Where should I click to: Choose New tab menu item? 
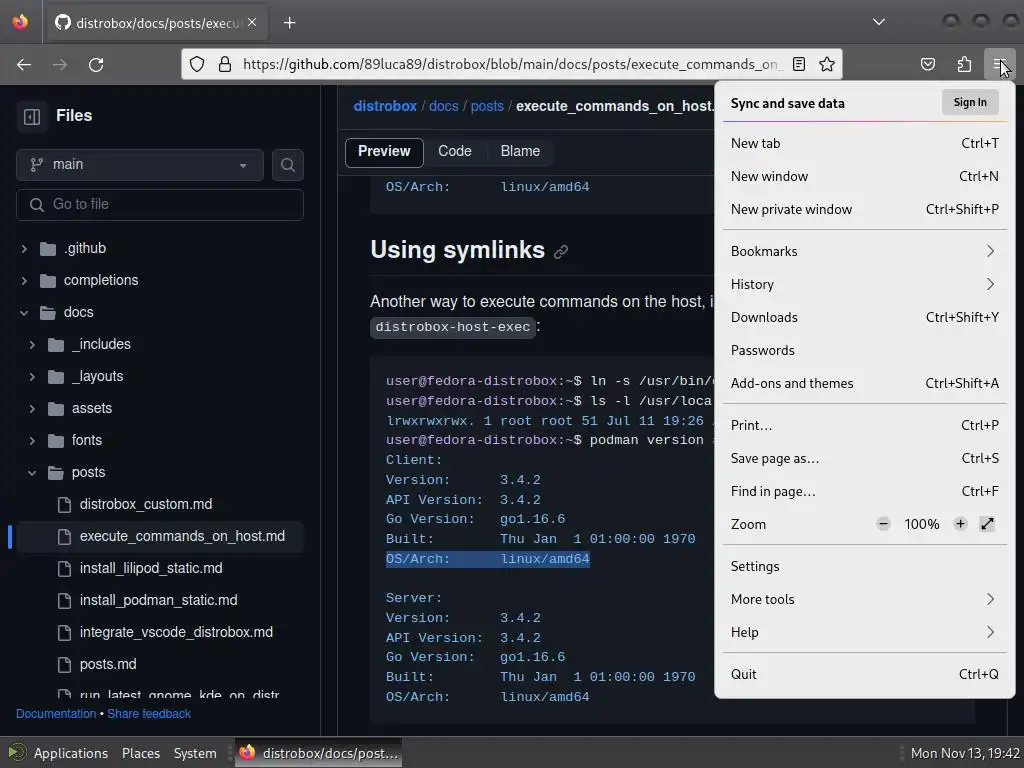(x=865, y=144)
